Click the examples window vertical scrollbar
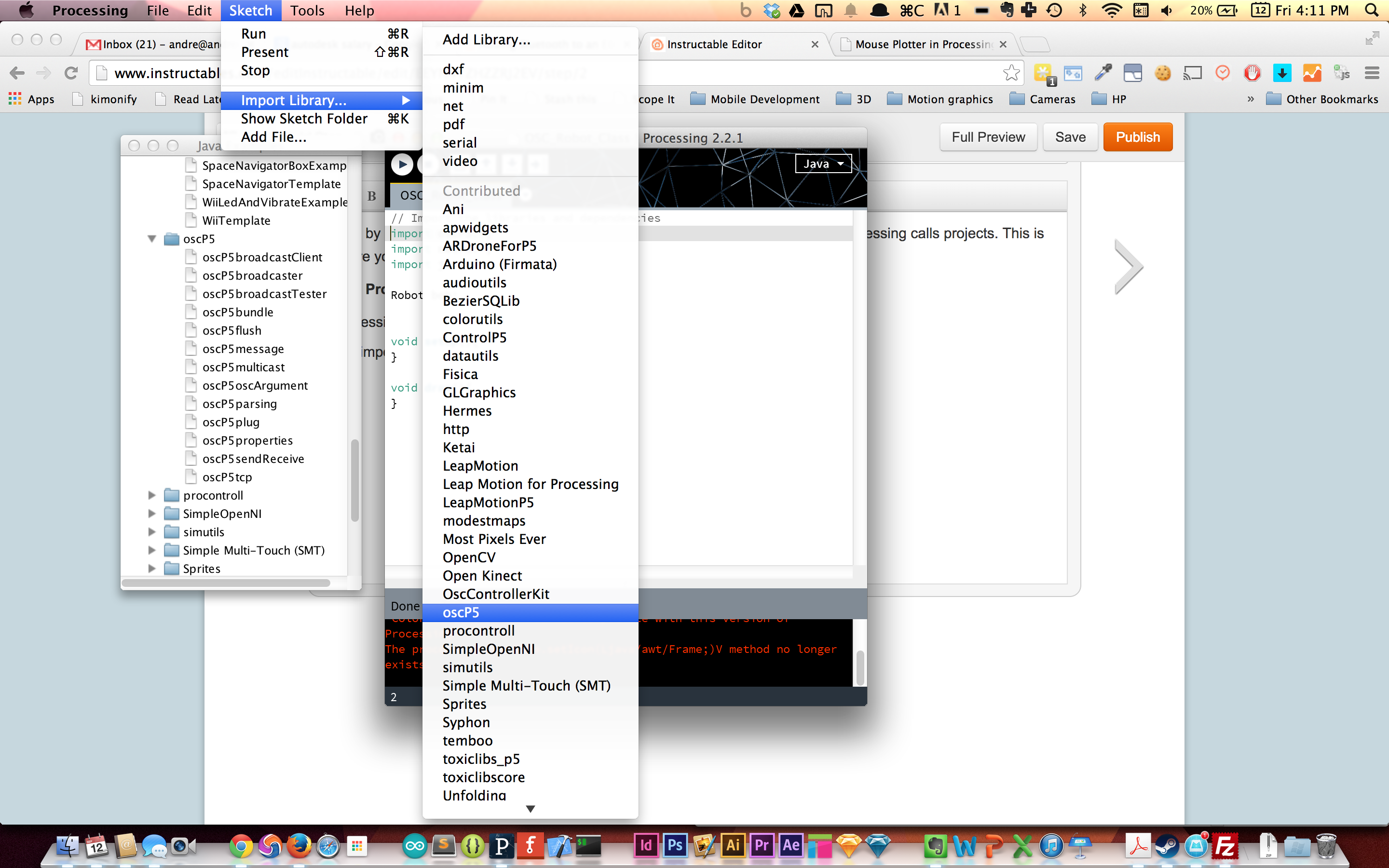The image size is (1389, 868). point(354,480)
